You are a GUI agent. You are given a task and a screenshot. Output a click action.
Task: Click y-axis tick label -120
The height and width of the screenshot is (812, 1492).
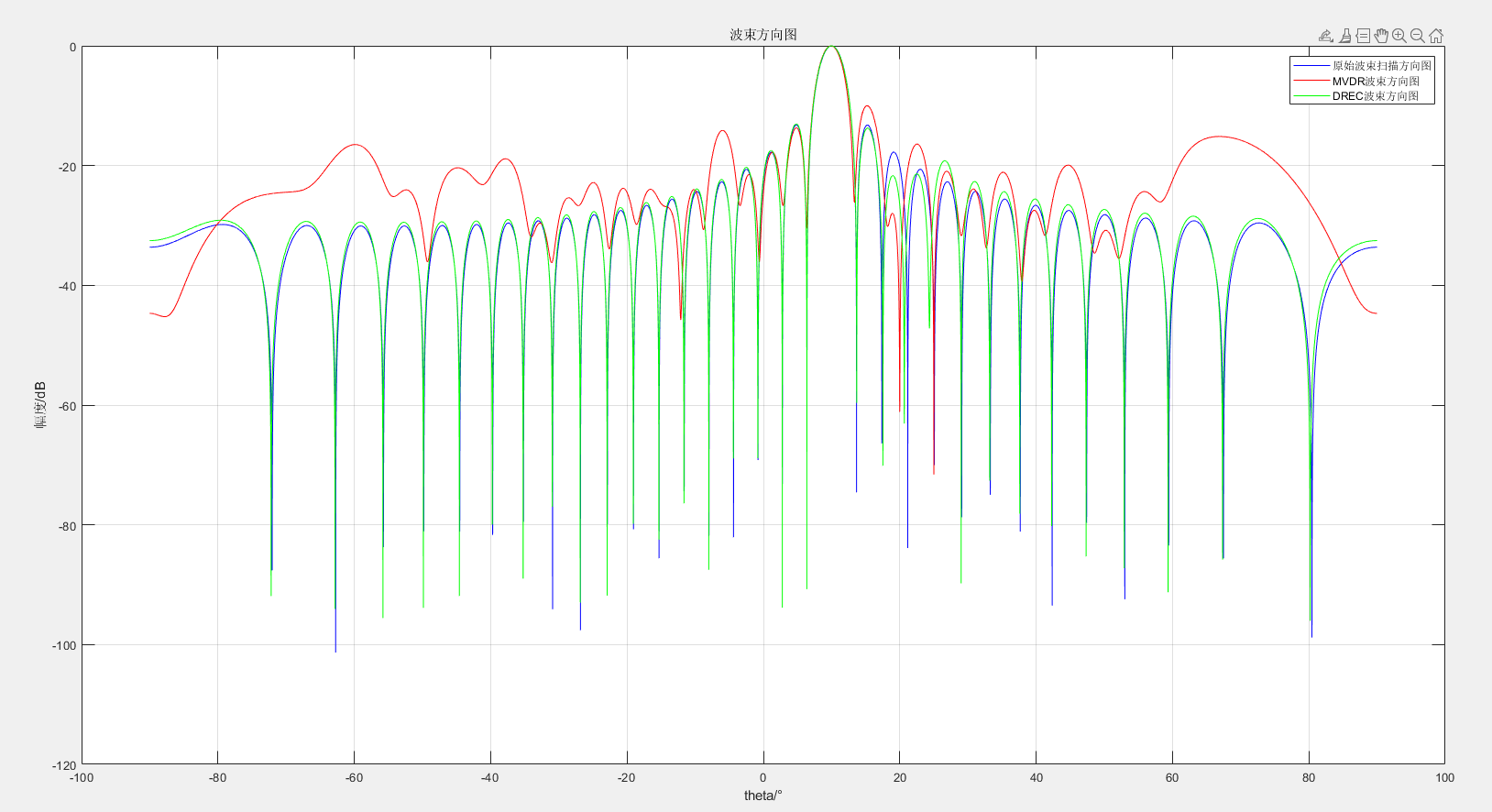click(64, 765)
